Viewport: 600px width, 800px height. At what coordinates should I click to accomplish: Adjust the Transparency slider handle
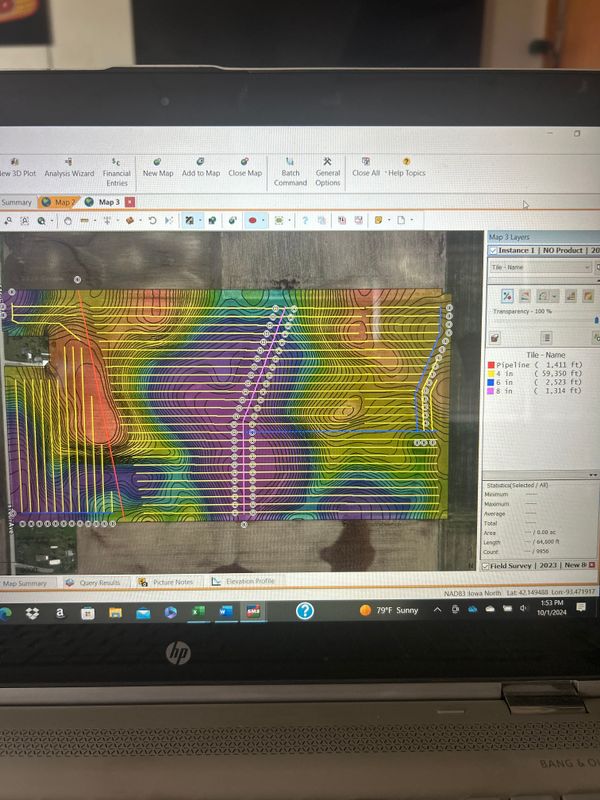[596, 320]
